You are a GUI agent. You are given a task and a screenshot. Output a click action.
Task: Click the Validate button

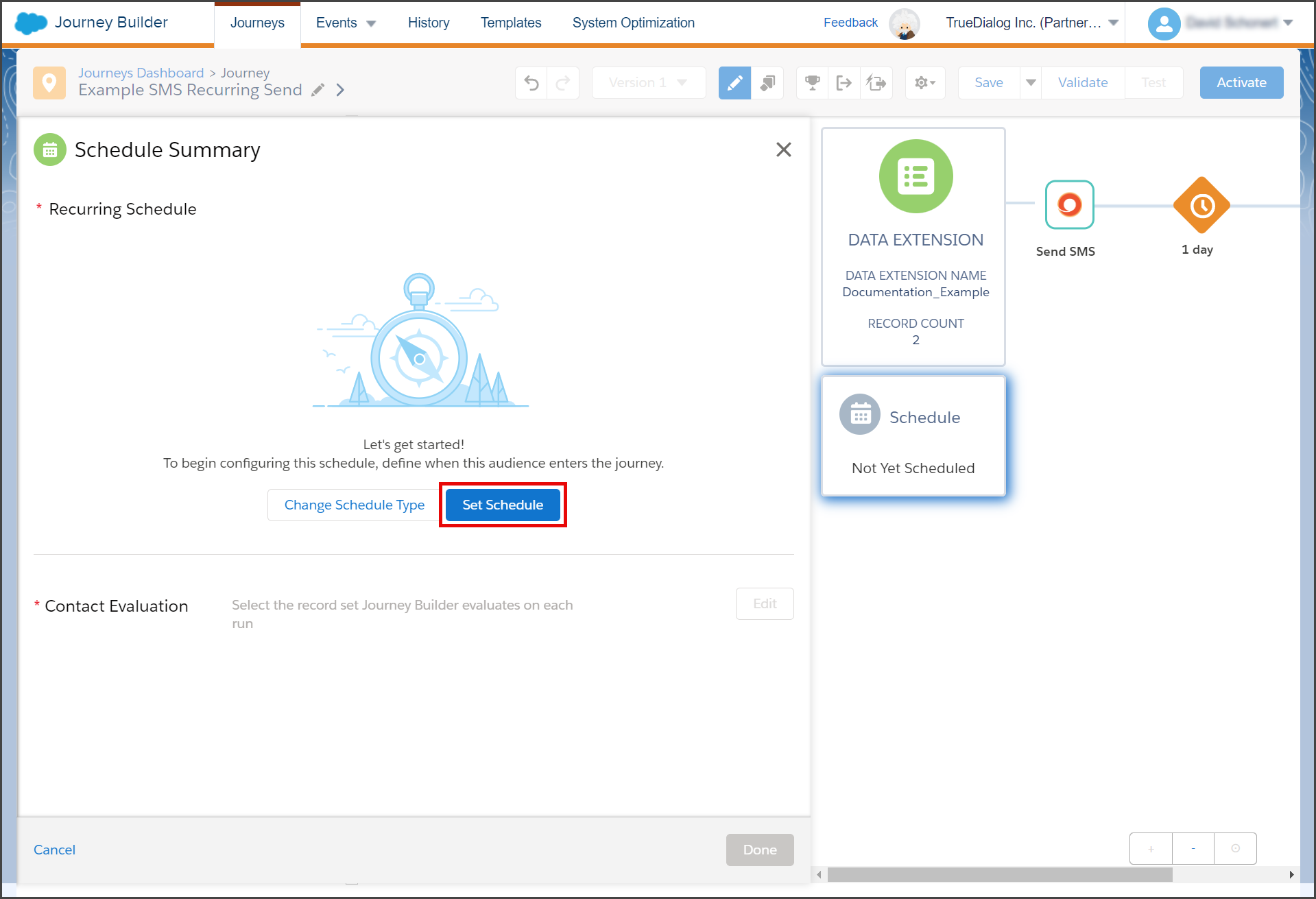(x=1083, y=83)
